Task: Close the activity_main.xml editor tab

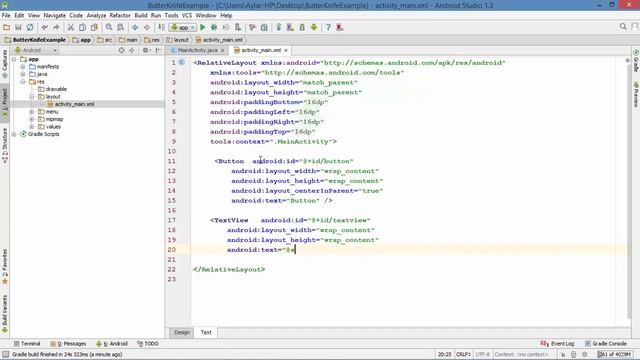Action: pos(286,50)
